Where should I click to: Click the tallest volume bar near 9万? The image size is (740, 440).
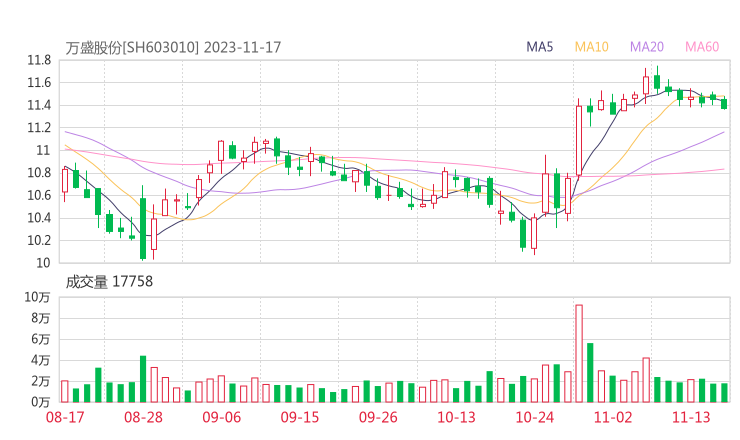579,354
